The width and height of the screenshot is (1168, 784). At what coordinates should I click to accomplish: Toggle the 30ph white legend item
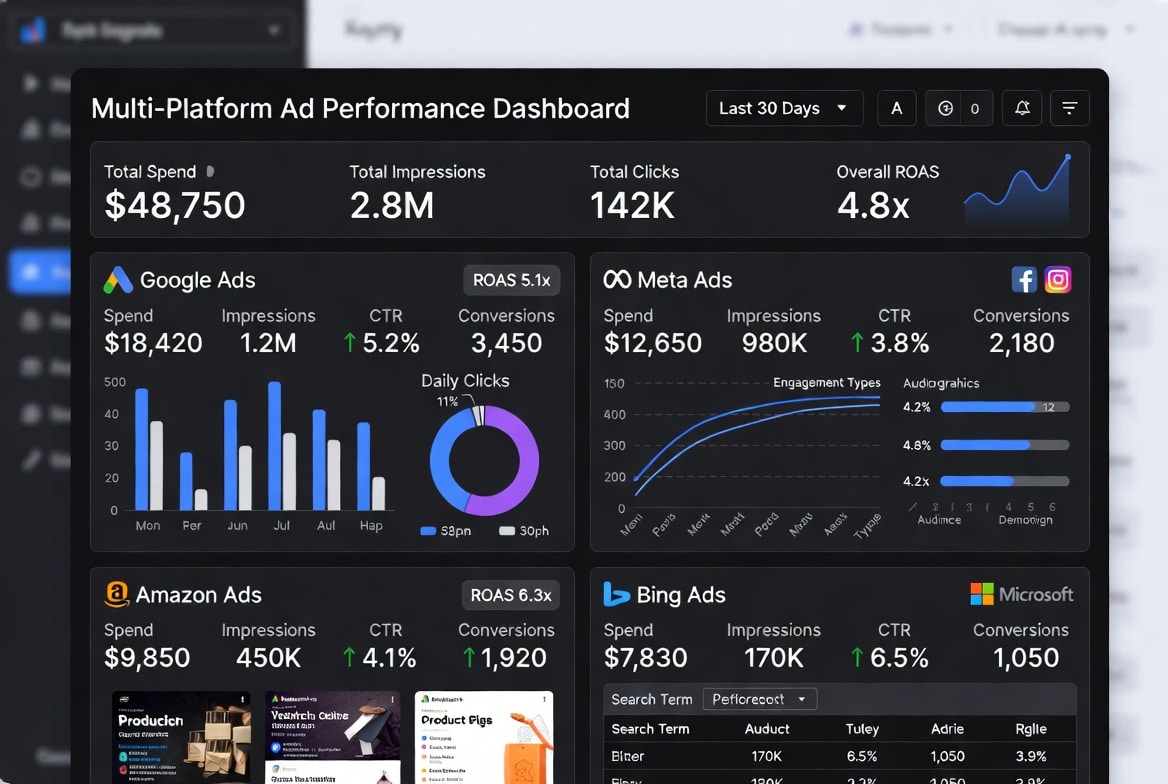point(524,531)
